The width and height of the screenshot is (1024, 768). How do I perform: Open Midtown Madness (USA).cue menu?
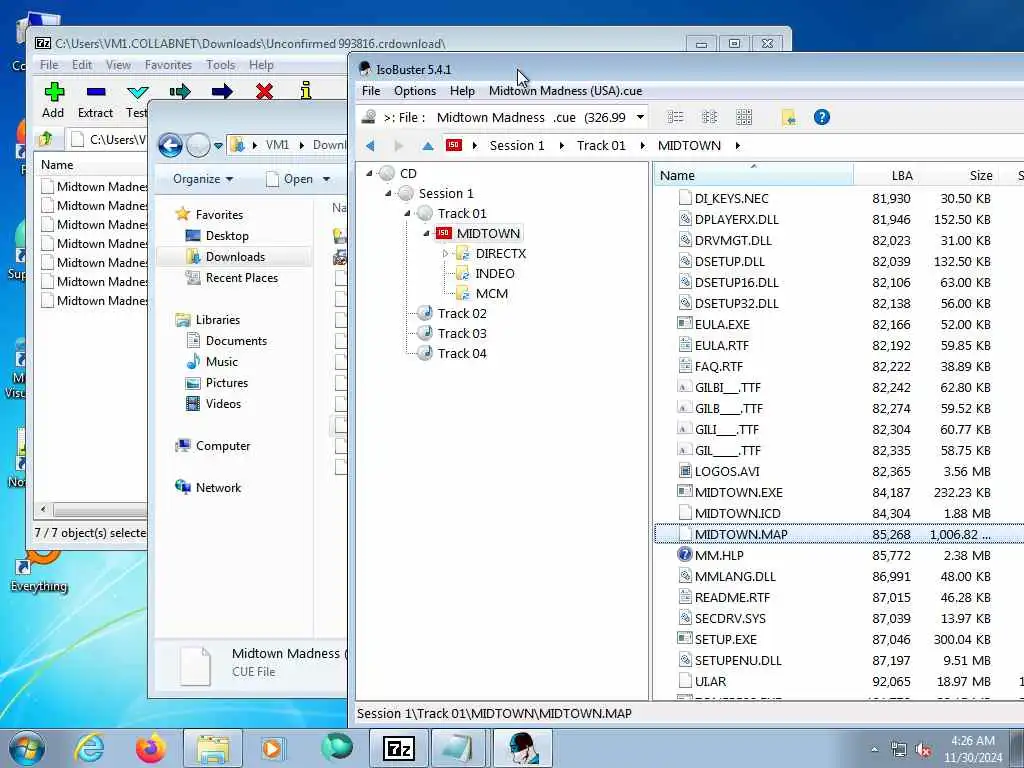(x=566, y=91)
